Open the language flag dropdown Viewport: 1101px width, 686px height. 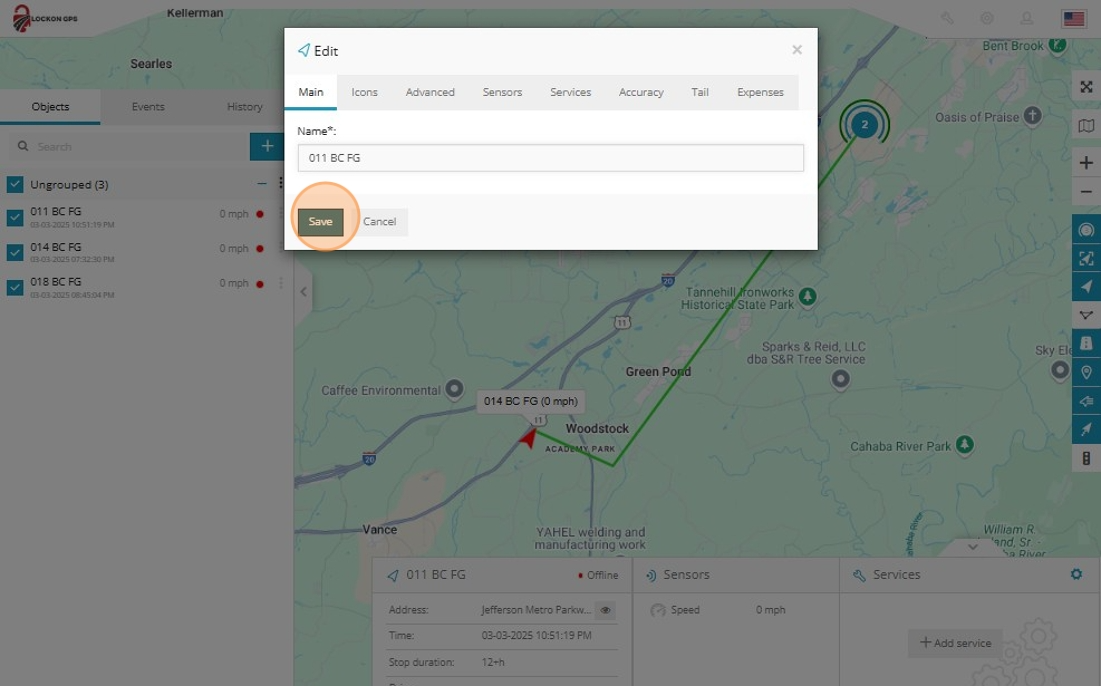1074,18
